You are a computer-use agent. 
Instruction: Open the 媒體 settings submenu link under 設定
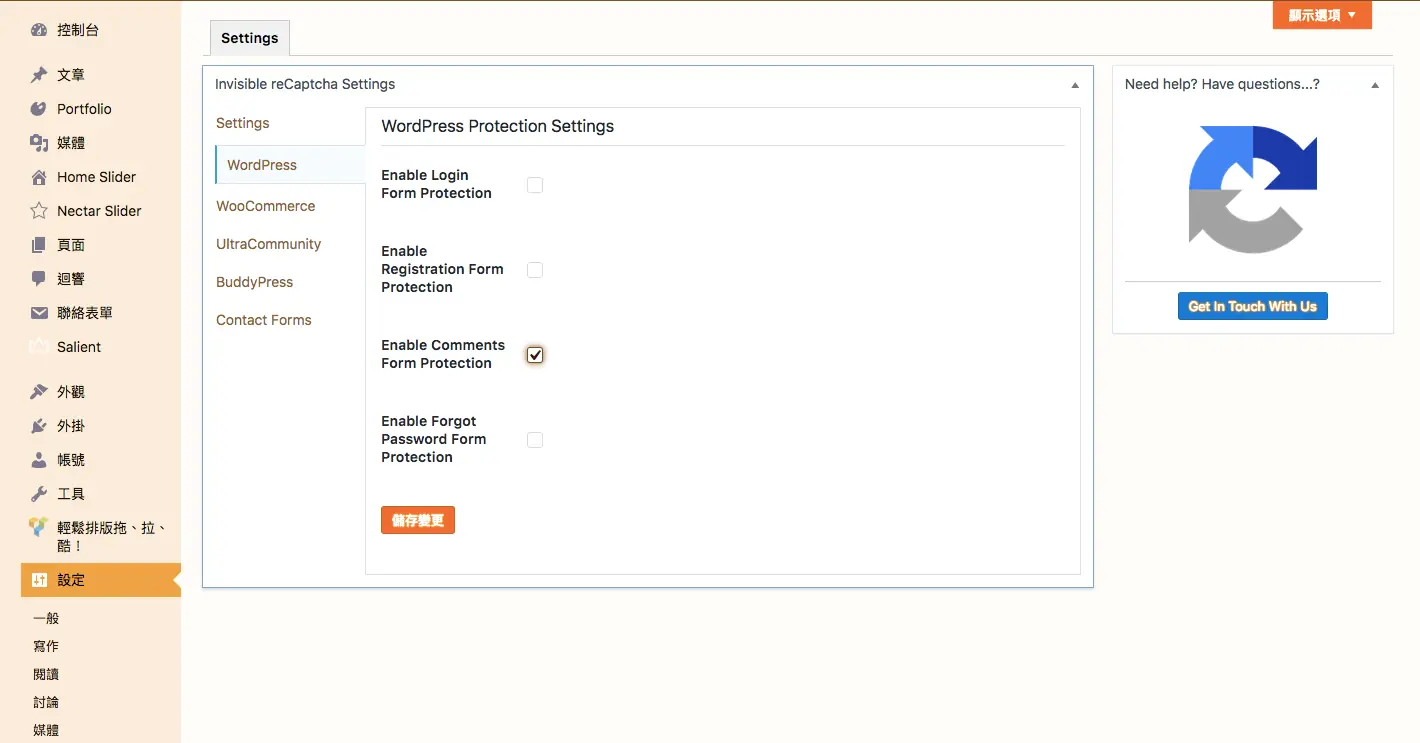[x=46, y=730]
